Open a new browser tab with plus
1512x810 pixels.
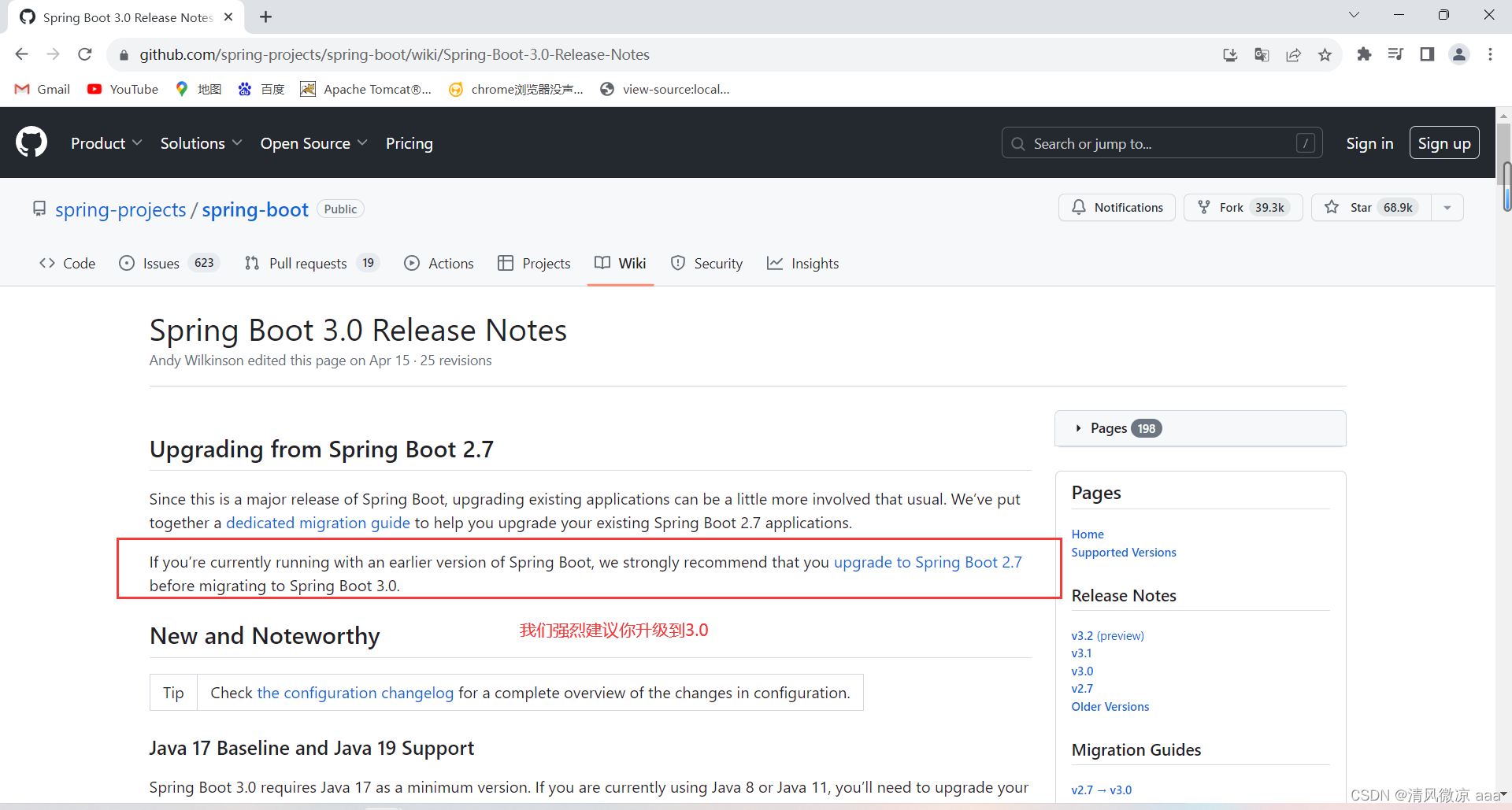pyautogui.click(x=266, y=17)
